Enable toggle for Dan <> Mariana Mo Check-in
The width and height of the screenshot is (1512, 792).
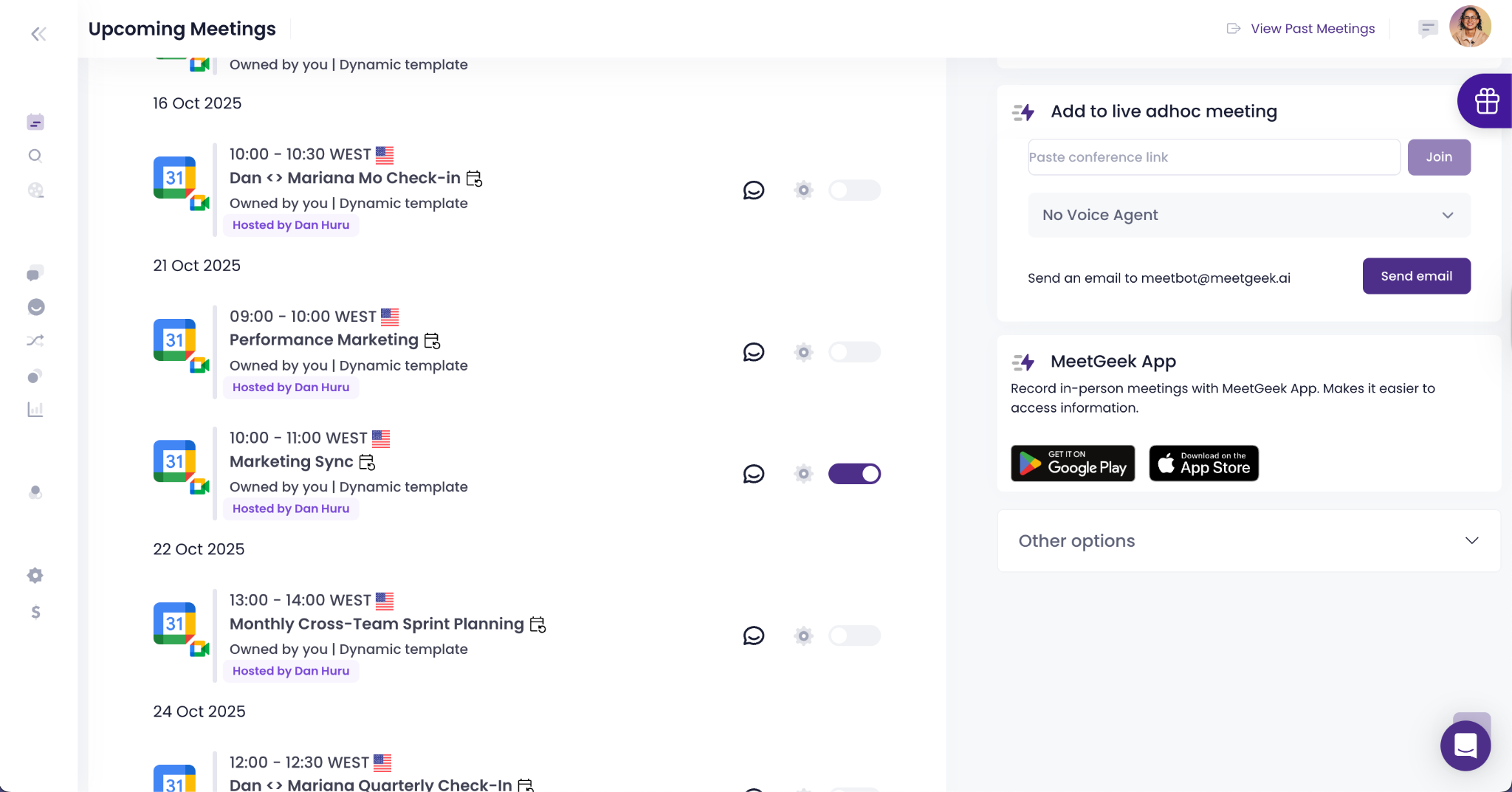854,190
